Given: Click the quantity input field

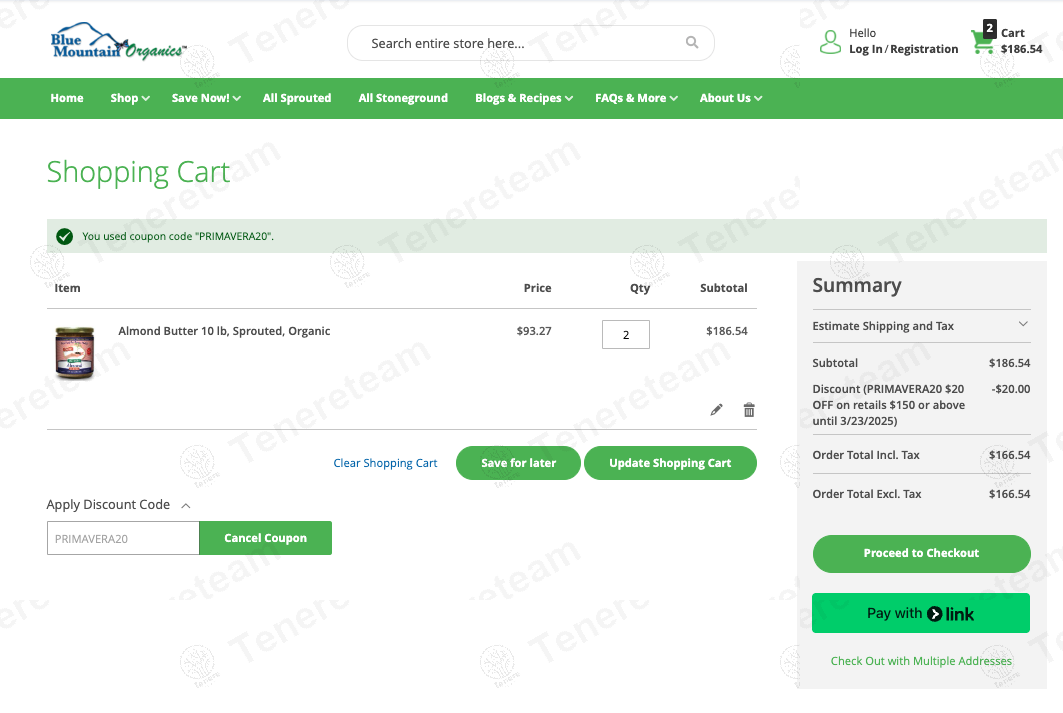Looking at the screenshot, I should tap(626, 335).
